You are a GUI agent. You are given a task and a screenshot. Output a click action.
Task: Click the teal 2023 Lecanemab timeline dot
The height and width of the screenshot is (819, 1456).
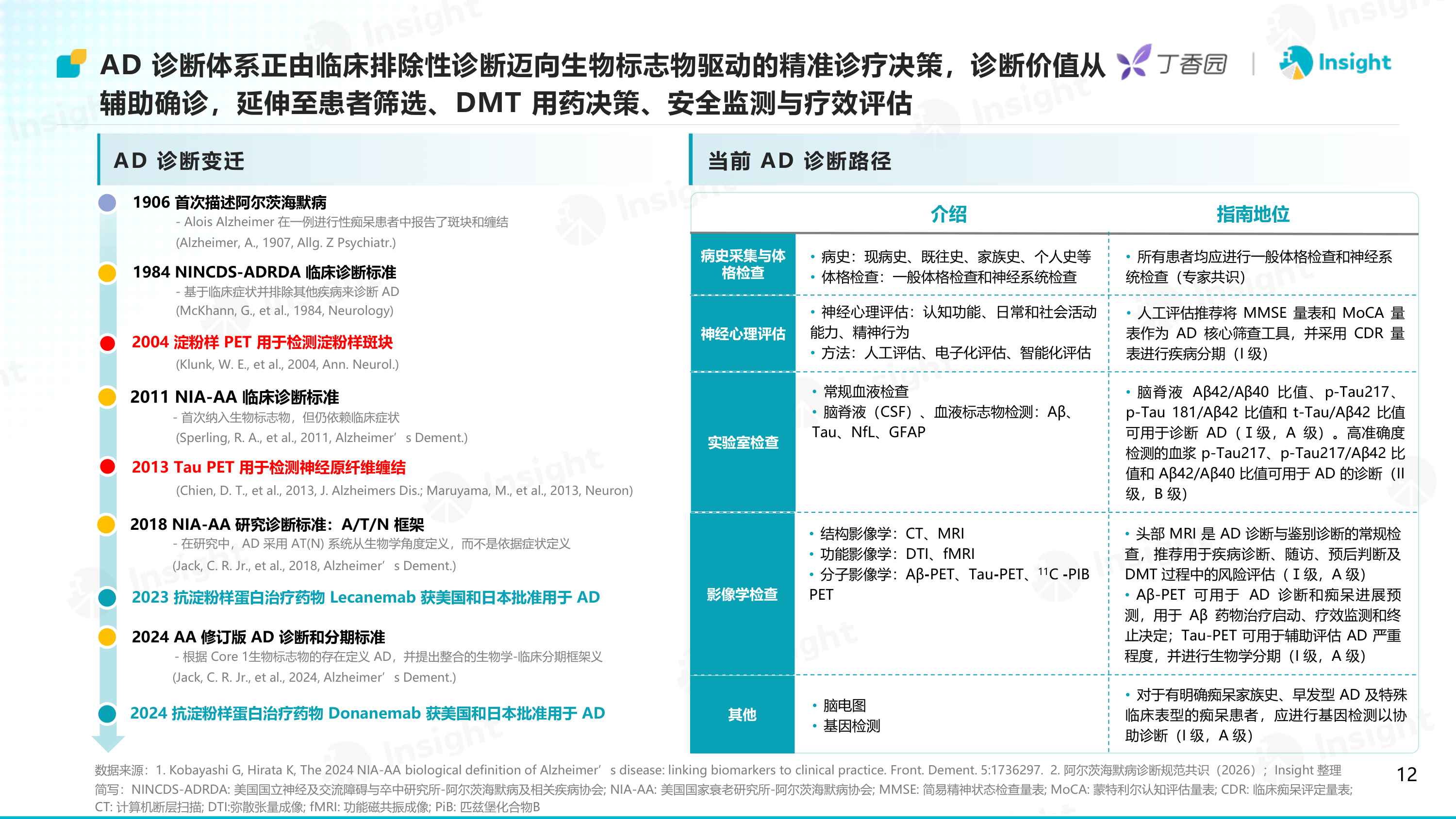point(107,597)
